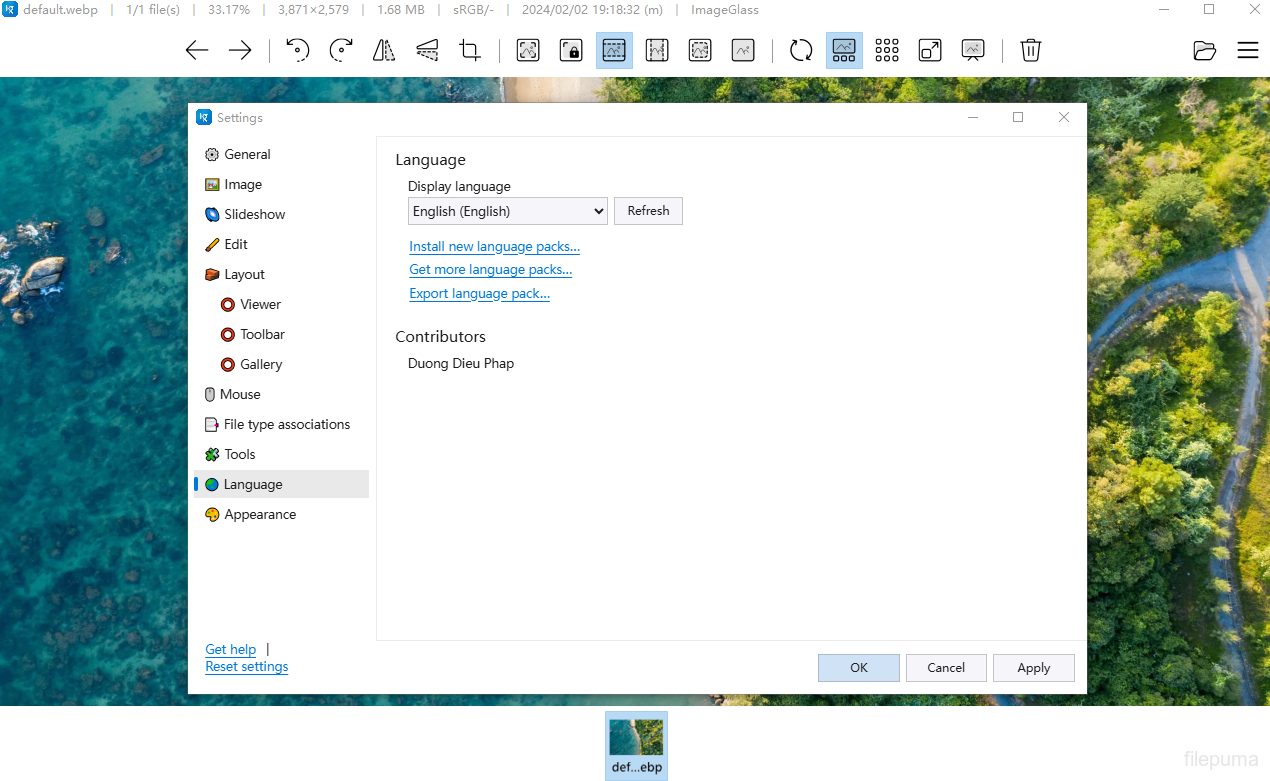Click the rotate left toolbar icon
Screen dimensions: 1270x781
pos(297,50)
